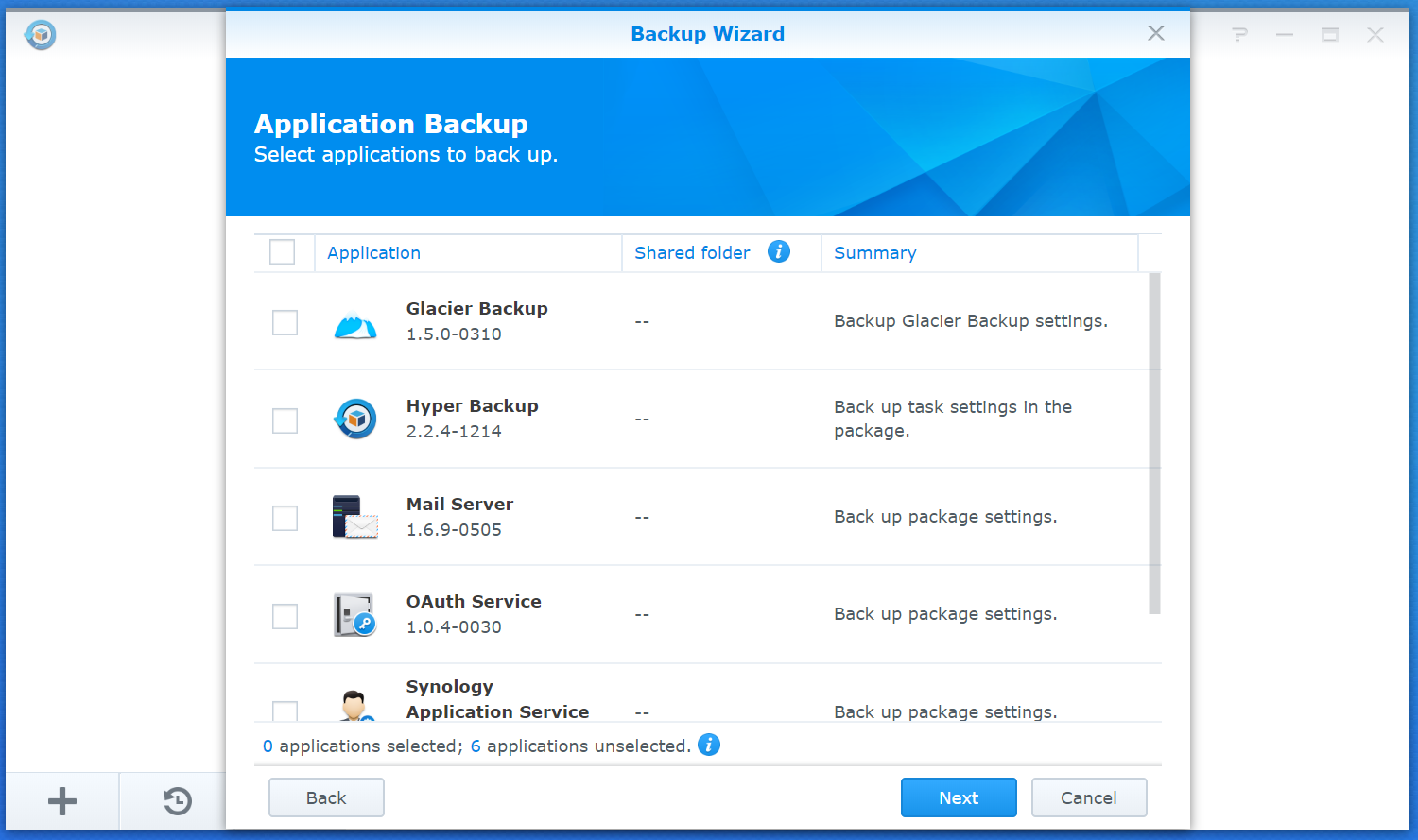The image size is (1418, 840).
Task: Toggle the select-all checkbox in table header
Action: click(283, 252)
